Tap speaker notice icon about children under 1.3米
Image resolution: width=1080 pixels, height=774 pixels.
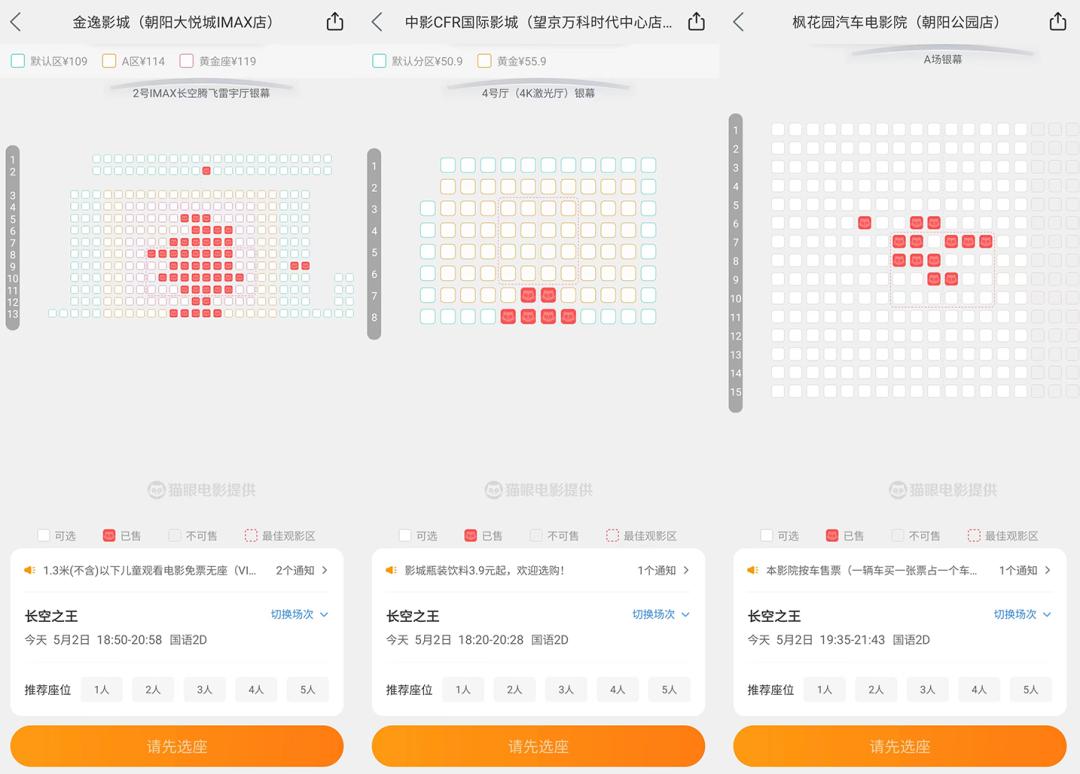coord(30,570)
